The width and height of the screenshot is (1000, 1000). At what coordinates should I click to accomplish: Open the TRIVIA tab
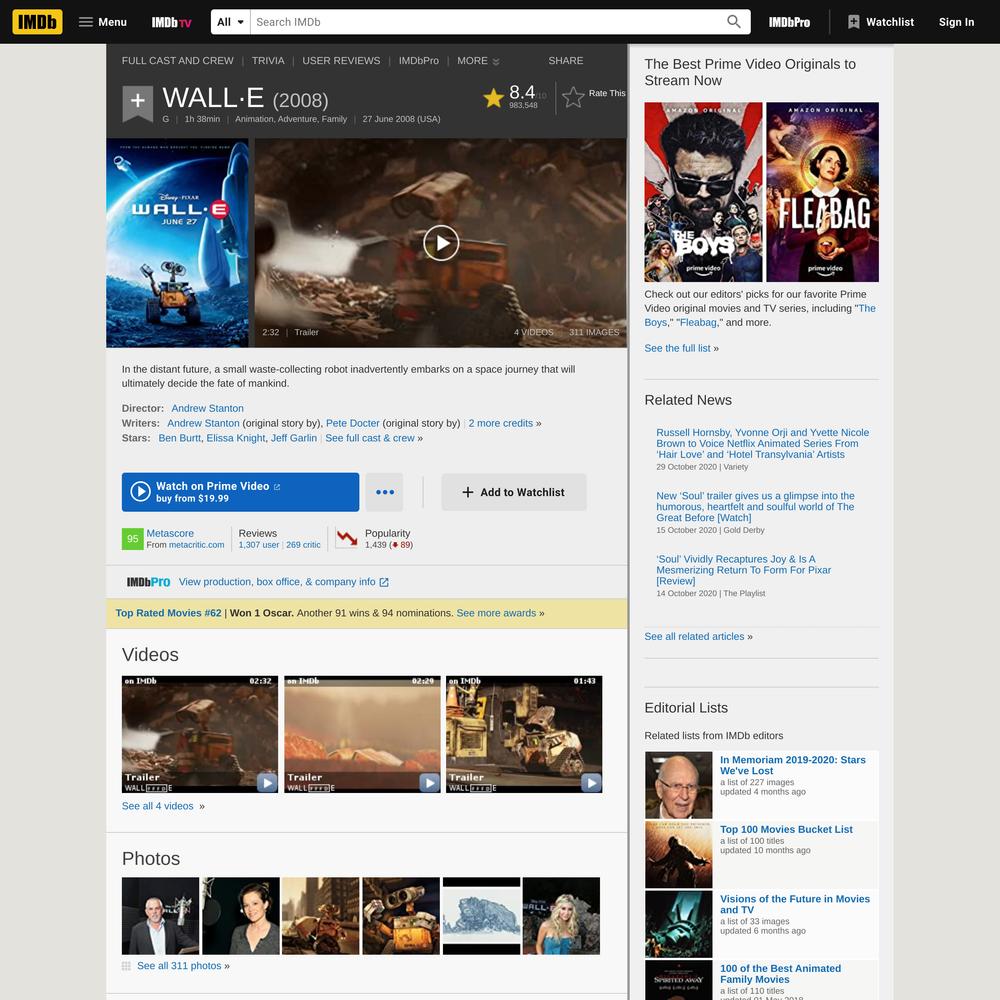[x=268, y=61]
